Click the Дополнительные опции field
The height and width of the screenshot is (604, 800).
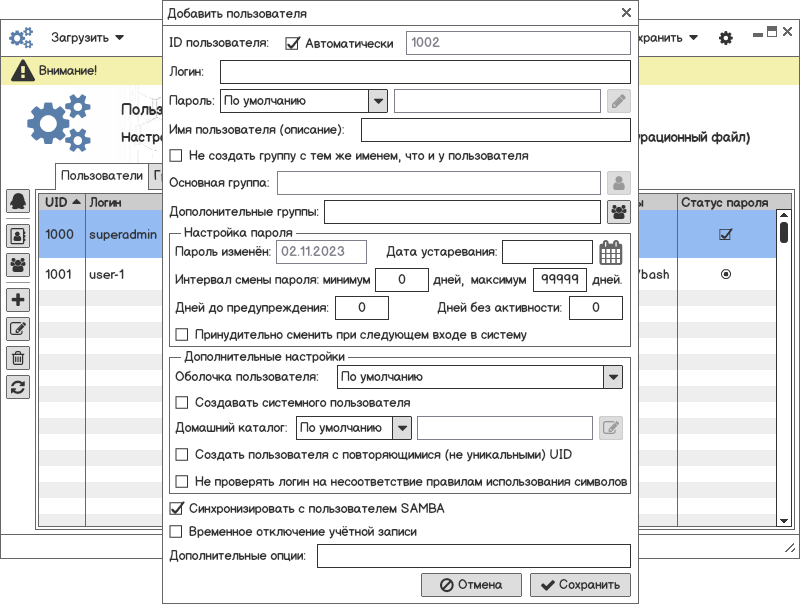click(x=473, y=556)
